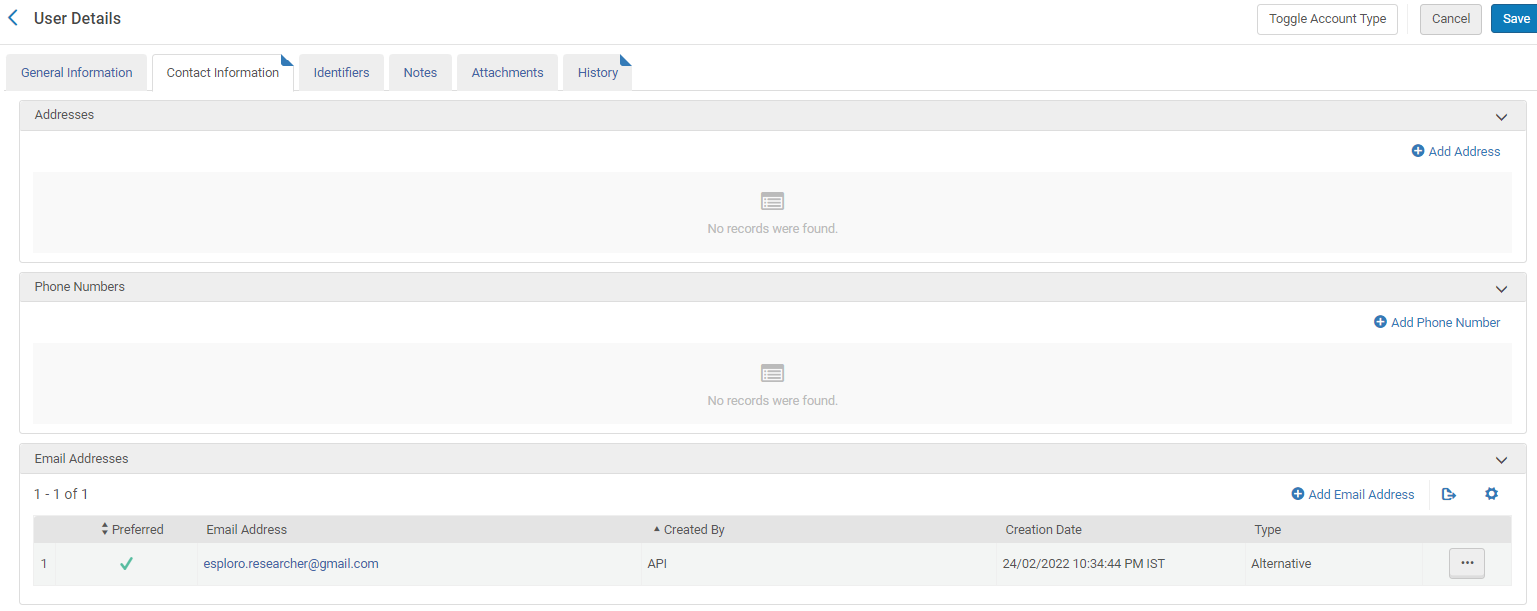Click the 24/02/2022 10:34:44 PM IST date
Screen dimensions: 1537x611
pyautogui.click(x=1083, y=564)
